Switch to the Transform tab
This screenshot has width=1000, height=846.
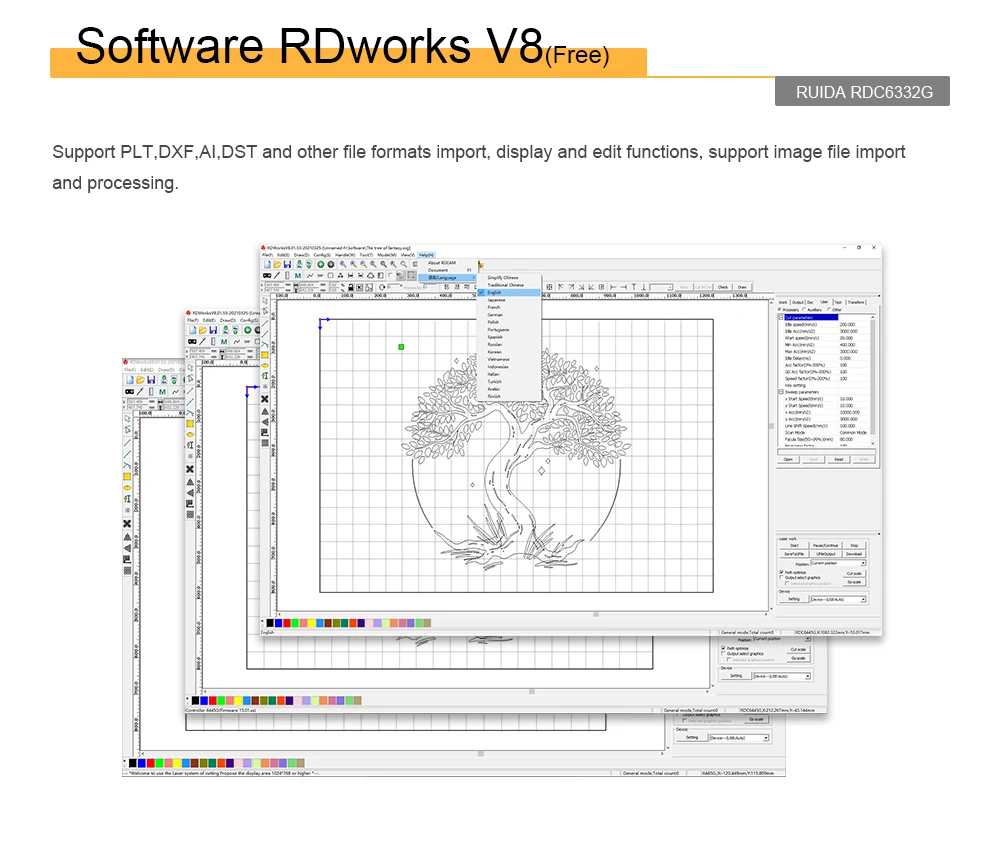point(857,302)
